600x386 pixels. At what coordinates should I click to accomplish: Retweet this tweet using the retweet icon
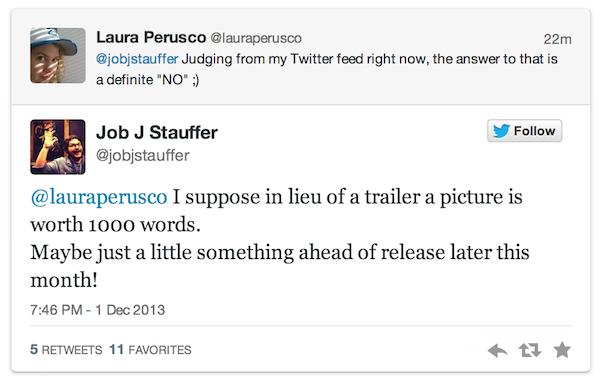click(x=530, y=350)
